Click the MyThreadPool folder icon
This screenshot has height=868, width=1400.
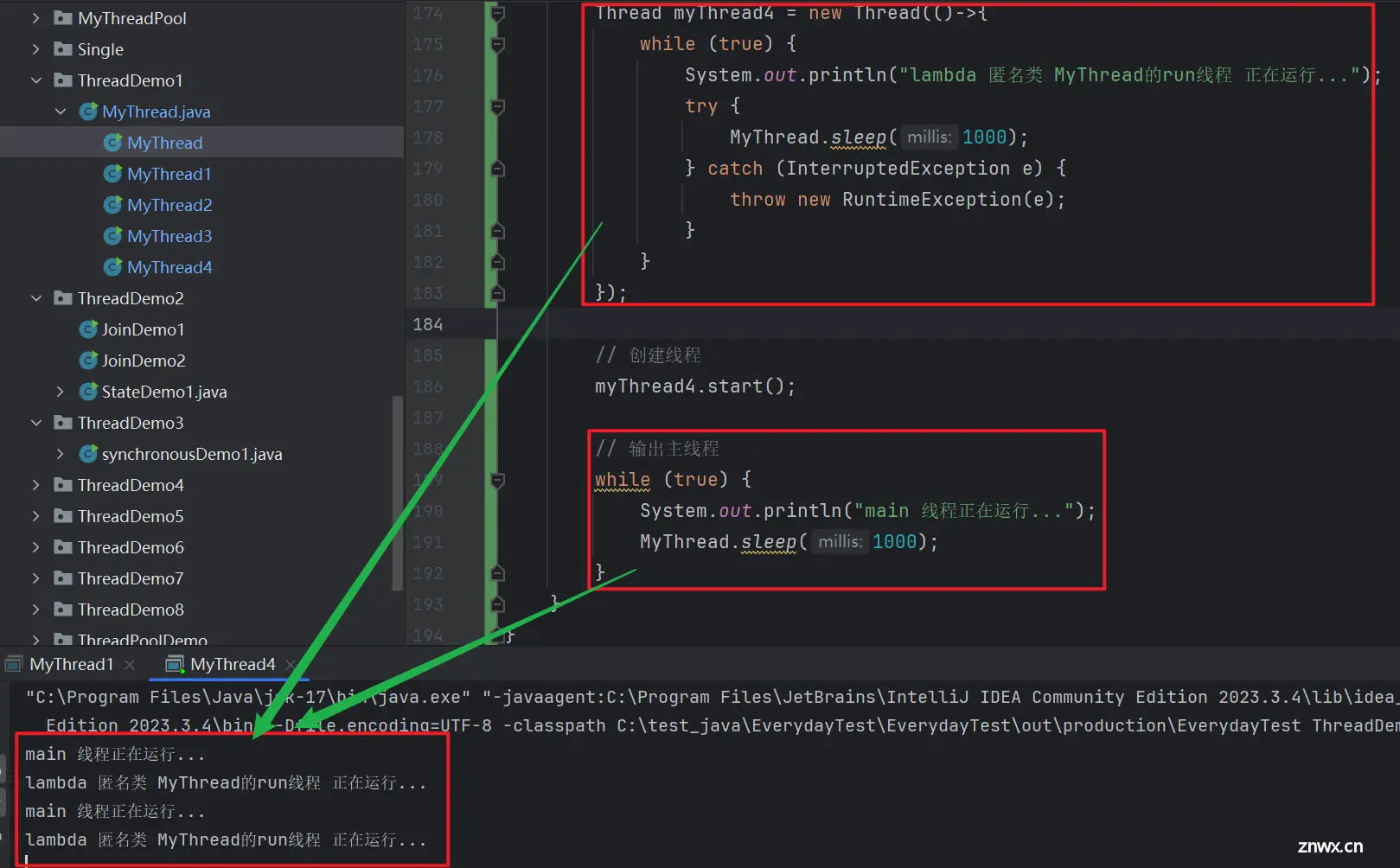63,18
